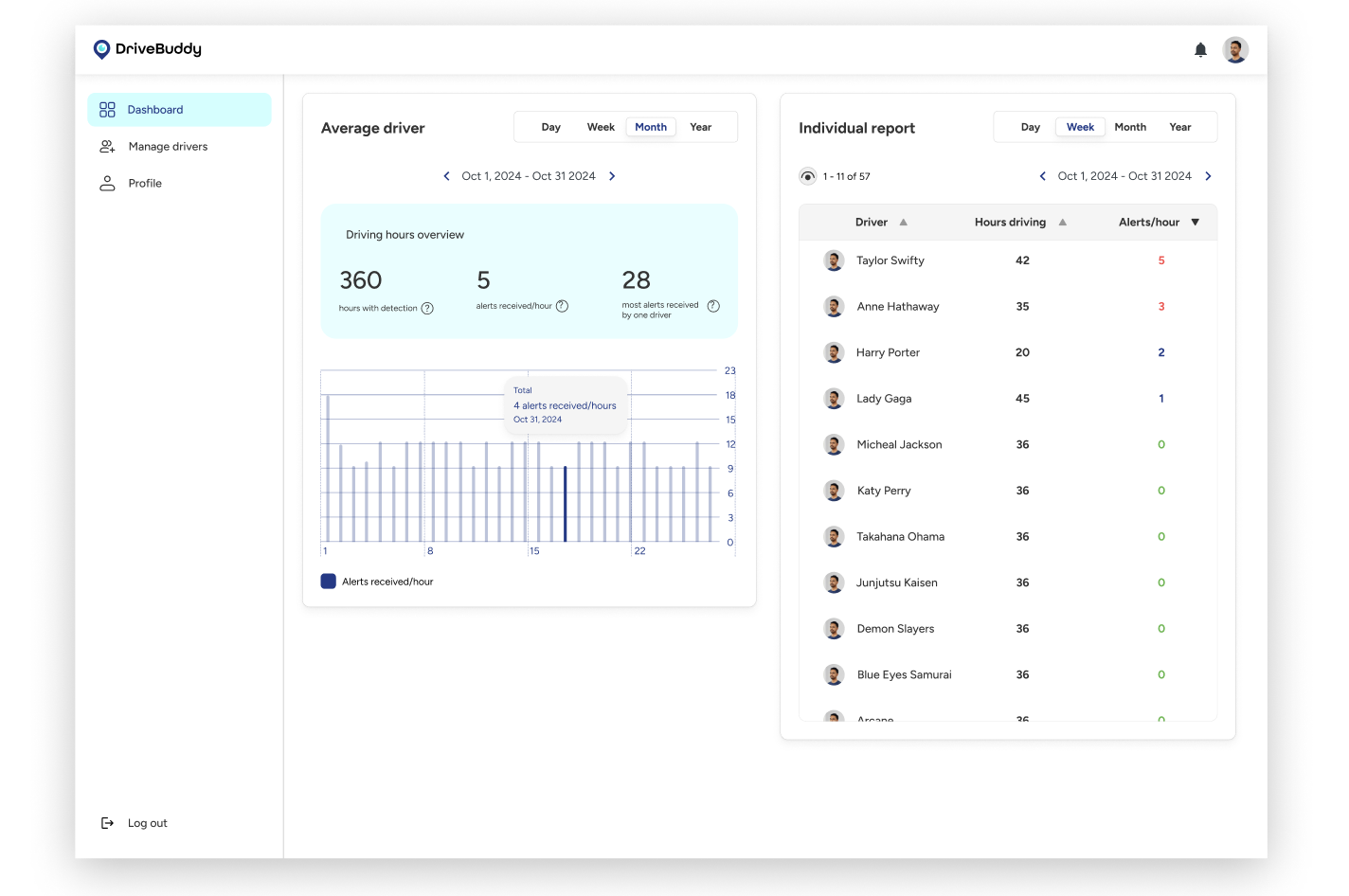Go to Profile page in sidebar
The image size is (1349, 896).
coord(145,184)
